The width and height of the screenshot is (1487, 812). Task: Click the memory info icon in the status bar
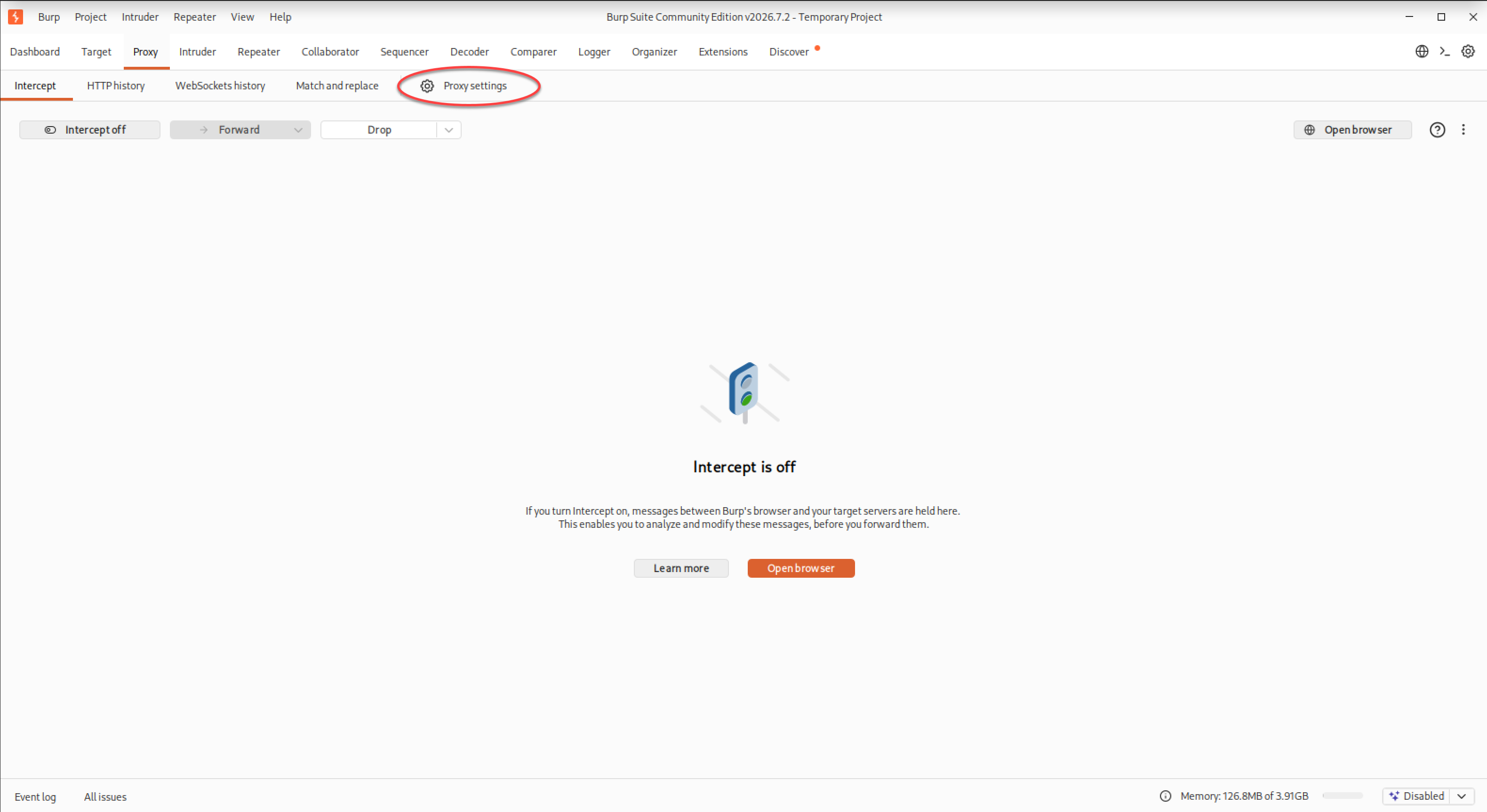[x=1166, y=796]
